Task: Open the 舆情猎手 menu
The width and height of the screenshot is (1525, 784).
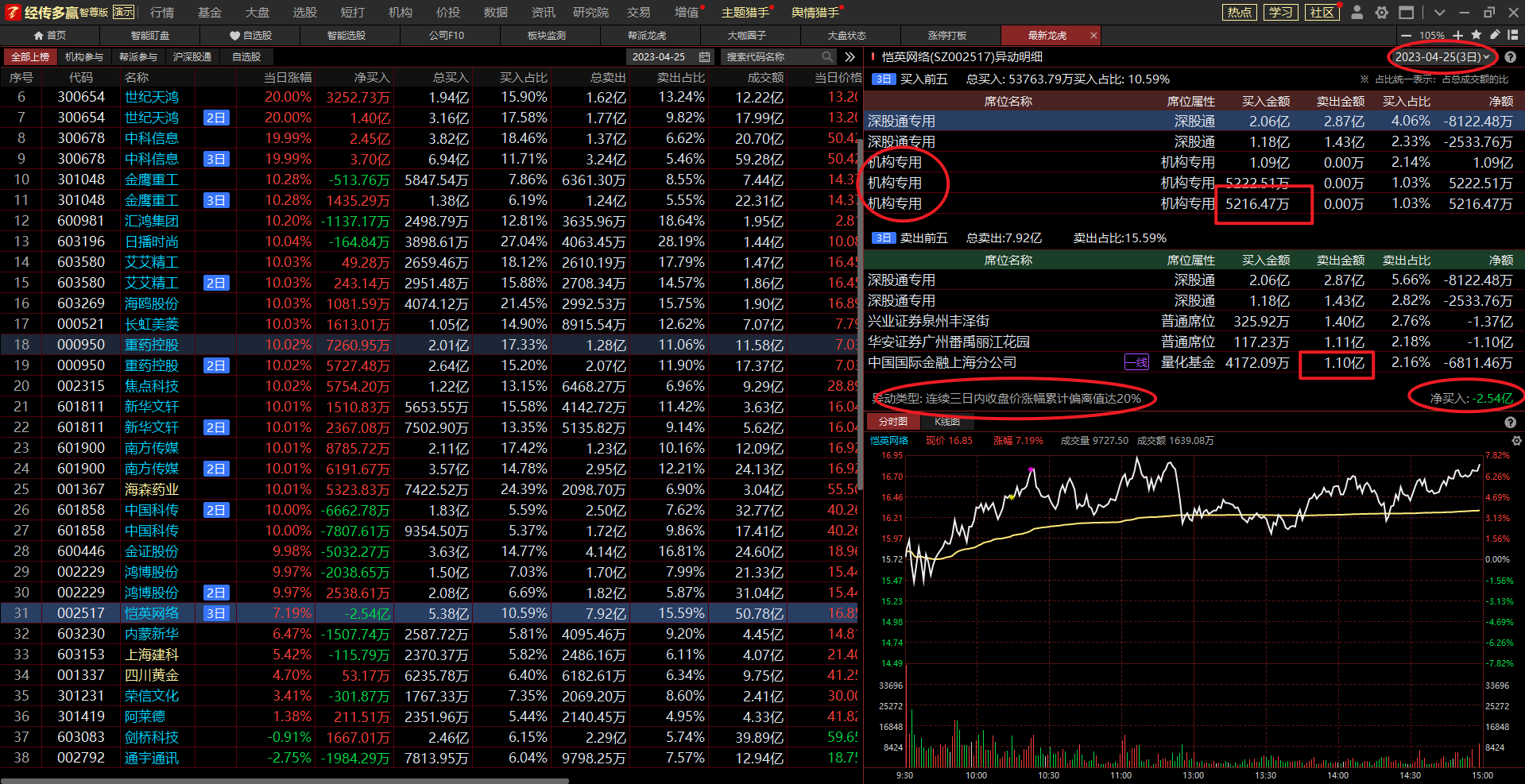Action: point(815,12)
